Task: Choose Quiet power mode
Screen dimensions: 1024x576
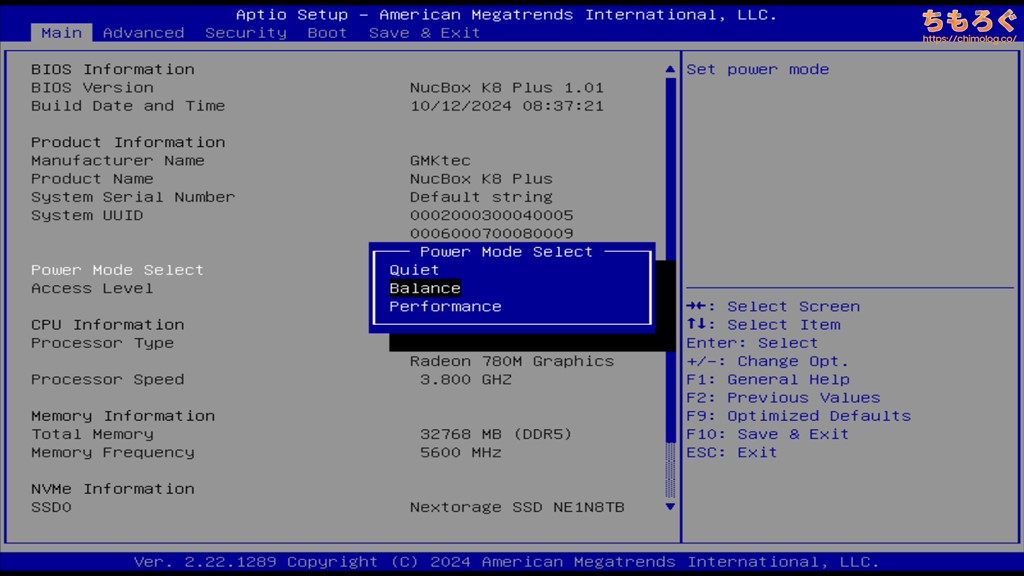Action: pyautogui.click(x=414, y=270)
